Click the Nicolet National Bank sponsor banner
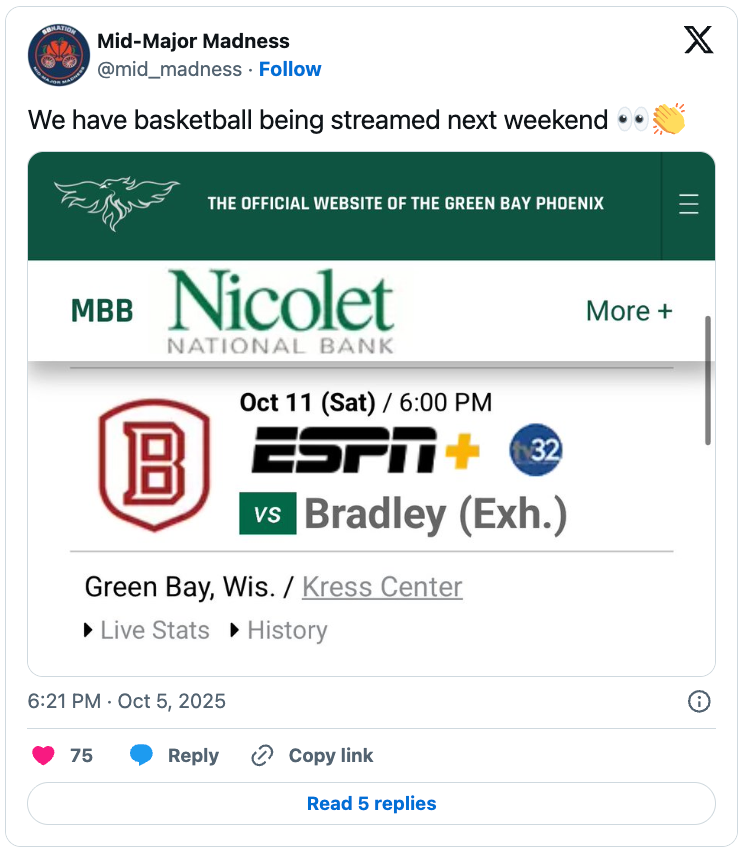The width and height of the screenshot is (748, 858). tap(281, 312)
